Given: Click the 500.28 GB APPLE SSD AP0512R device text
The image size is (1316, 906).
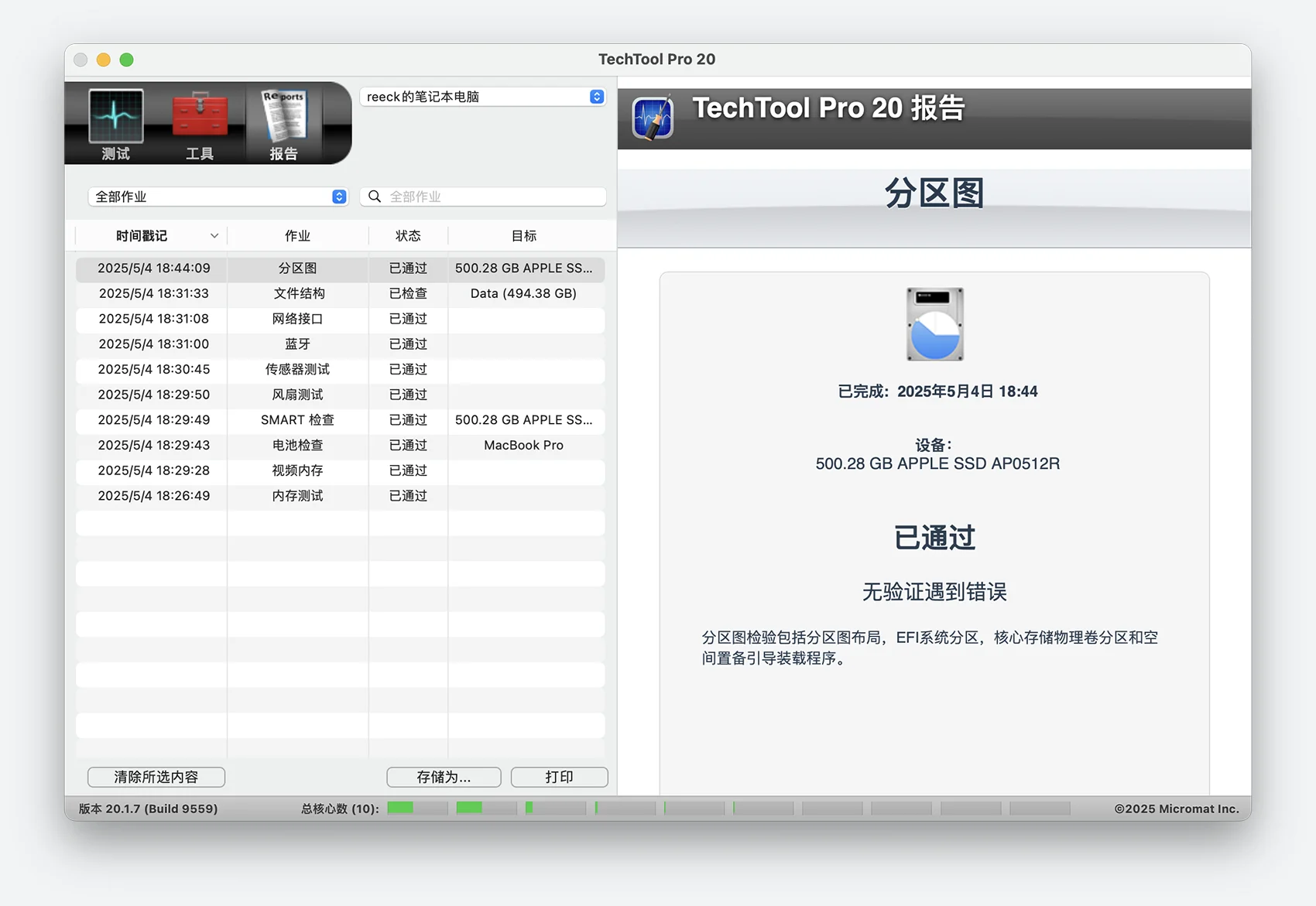Looking at the screenshot, I should pos(937,463).
